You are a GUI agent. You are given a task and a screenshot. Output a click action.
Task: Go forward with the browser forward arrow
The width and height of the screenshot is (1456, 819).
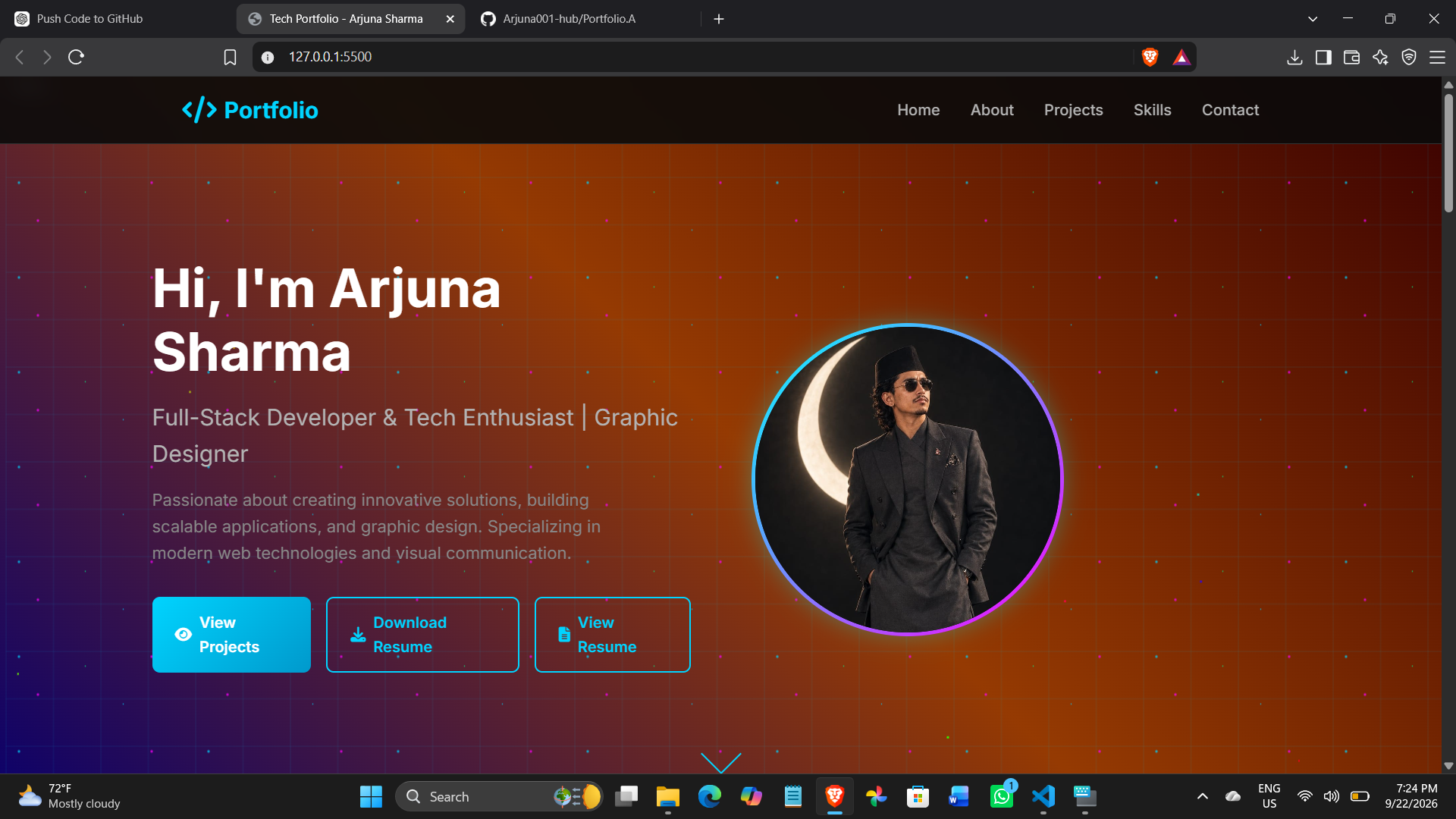coord(47,57)
